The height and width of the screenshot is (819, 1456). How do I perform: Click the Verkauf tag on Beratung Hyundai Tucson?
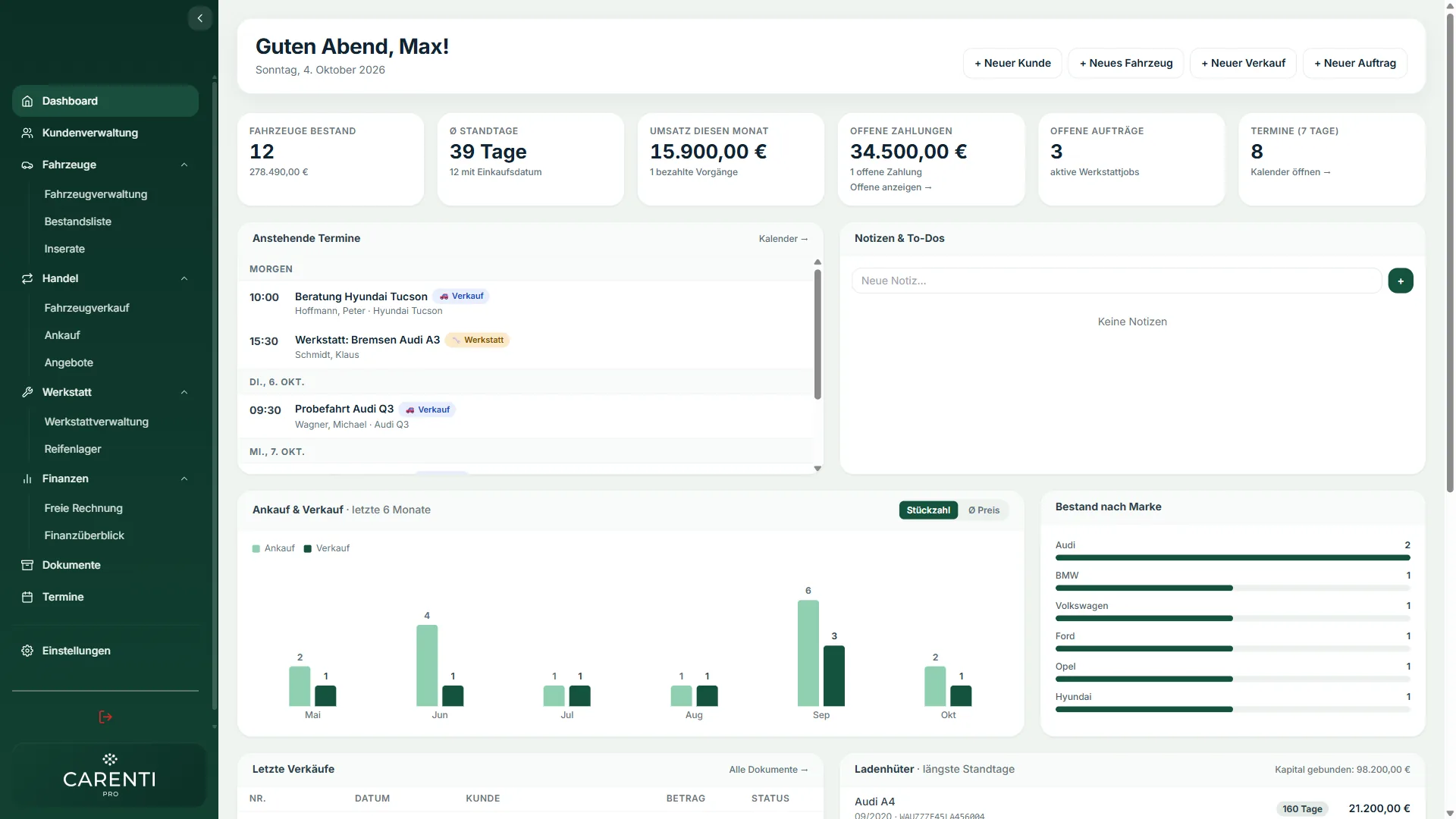(x=461, y=296)
